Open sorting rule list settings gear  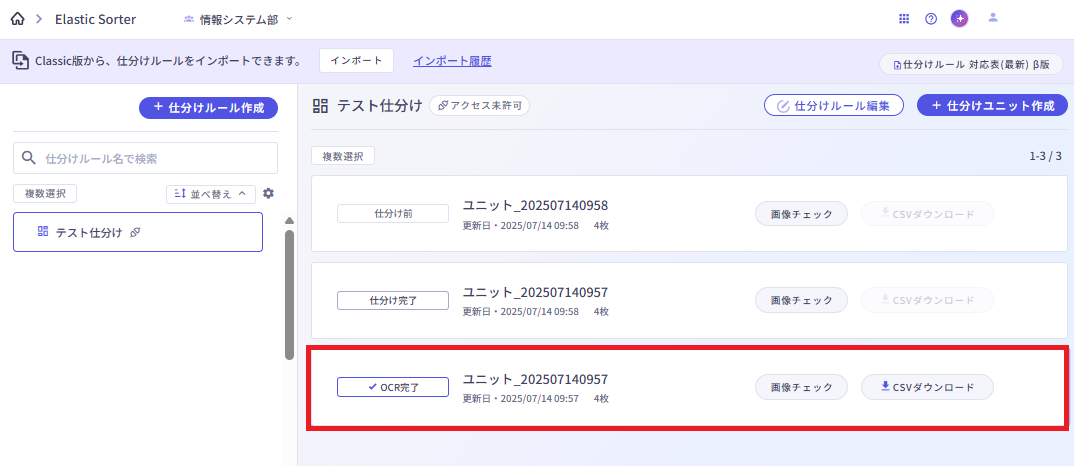[268, 194]
